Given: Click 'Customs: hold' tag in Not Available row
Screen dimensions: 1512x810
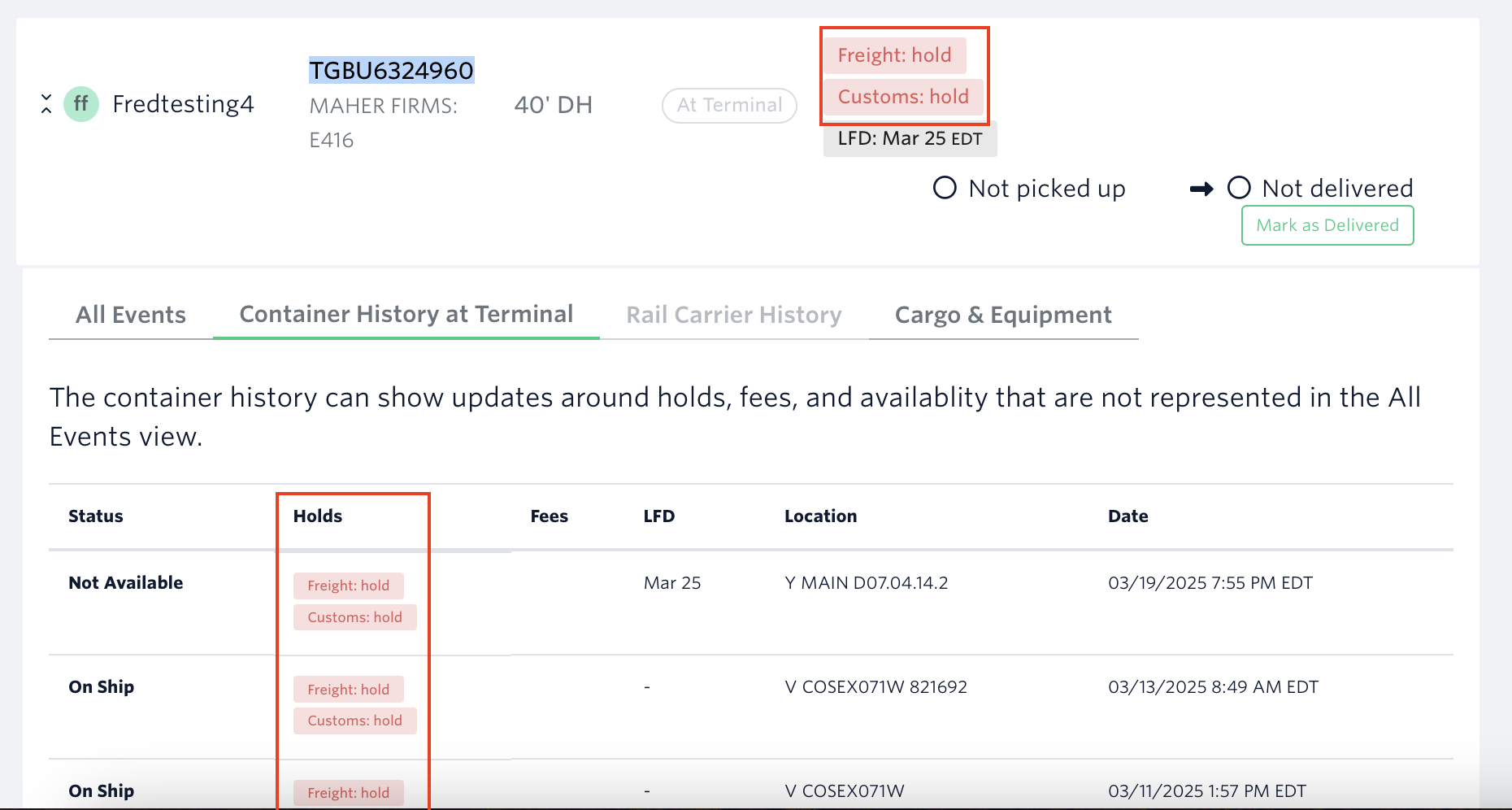Looking at the screenshot, I should click(354, 617).
